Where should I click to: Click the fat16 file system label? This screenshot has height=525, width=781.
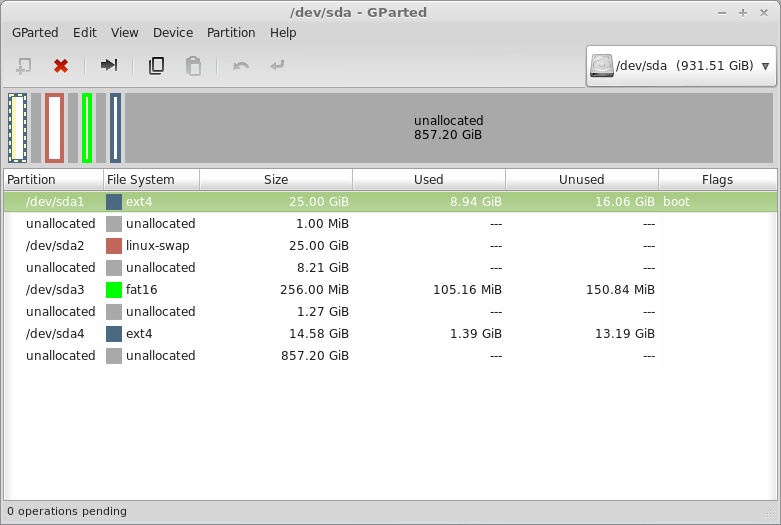click(141, 289)
